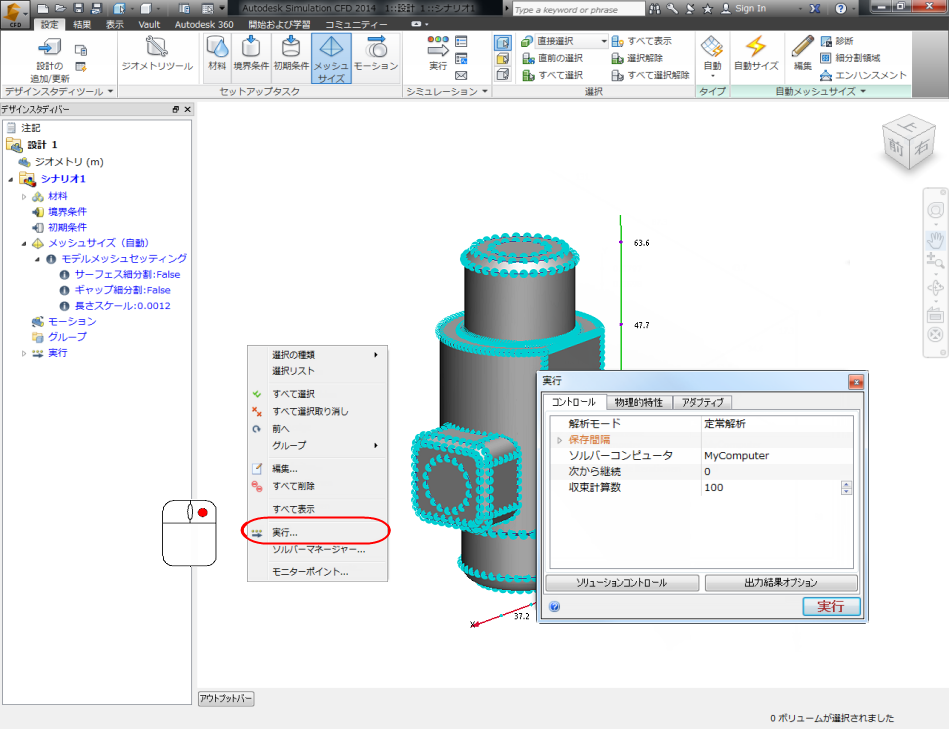949x729 pixels.
Task: Click 直前の選択 previous selection
Action: click(553, 58)
